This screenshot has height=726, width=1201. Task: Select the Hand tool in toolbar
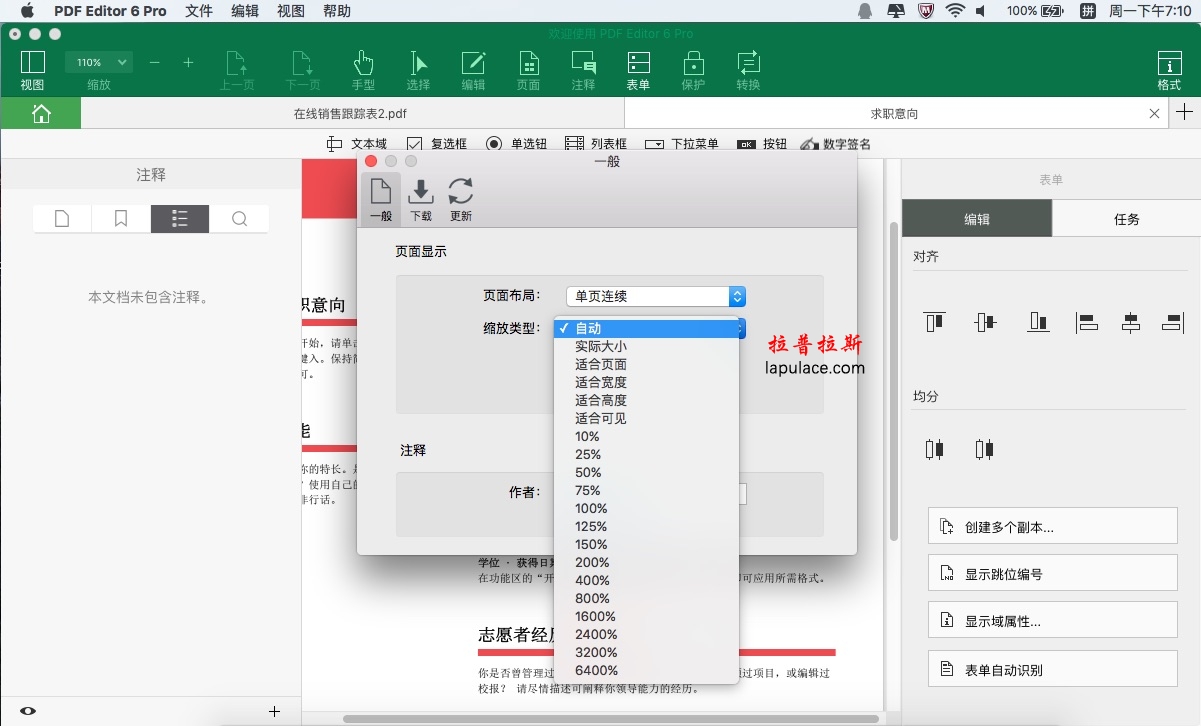pyautogui.click(x=363, y=69)
